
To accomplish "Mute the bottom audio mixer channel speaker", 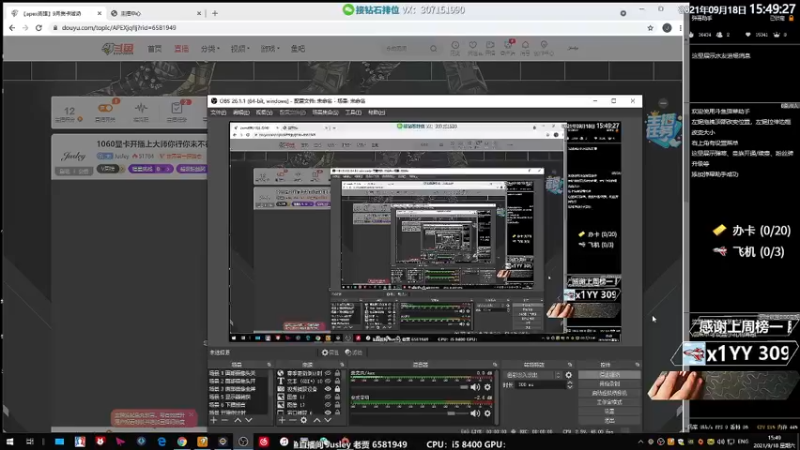I will pos(475,413).
